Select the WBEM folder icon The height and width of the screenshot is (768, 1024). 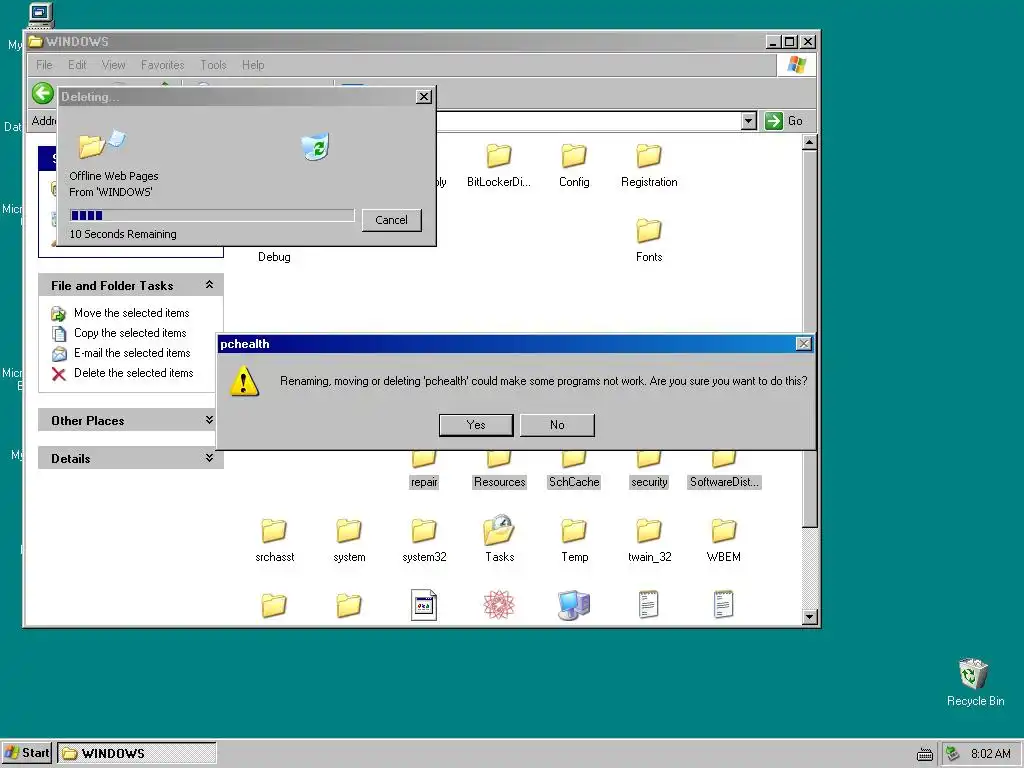point(724,531)
